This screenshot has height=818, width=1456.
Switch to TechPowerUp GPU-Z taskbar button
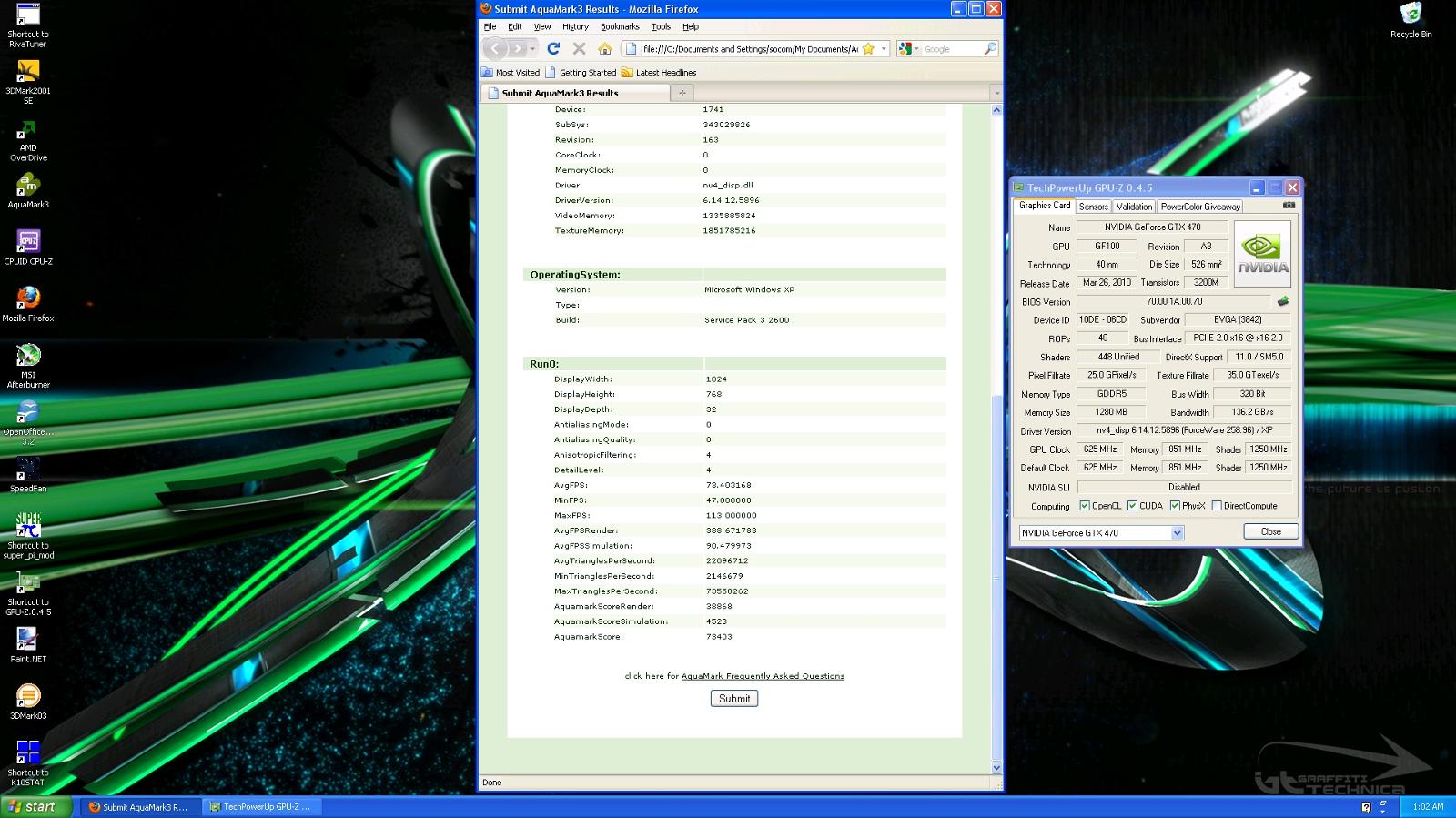click(x=260, y=807)
